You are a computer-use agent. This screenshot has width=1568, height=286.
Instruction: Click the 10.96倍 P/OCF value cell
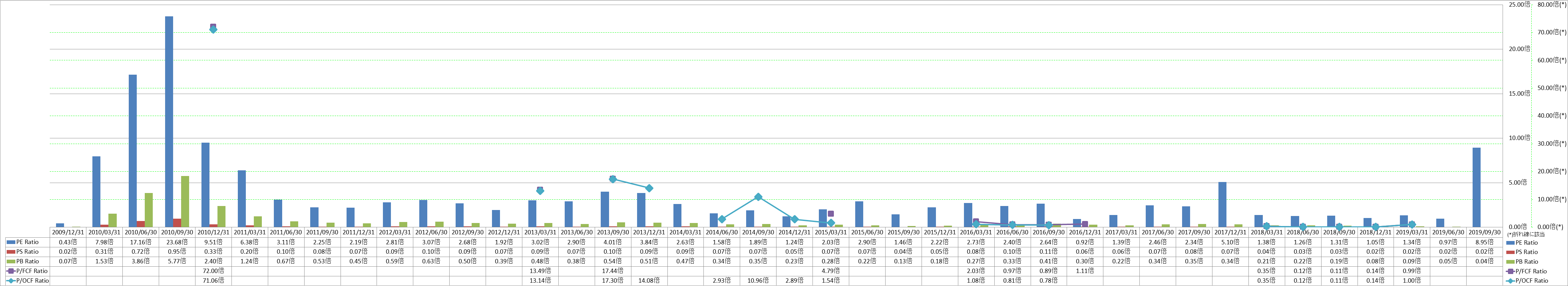coord(758,281)
